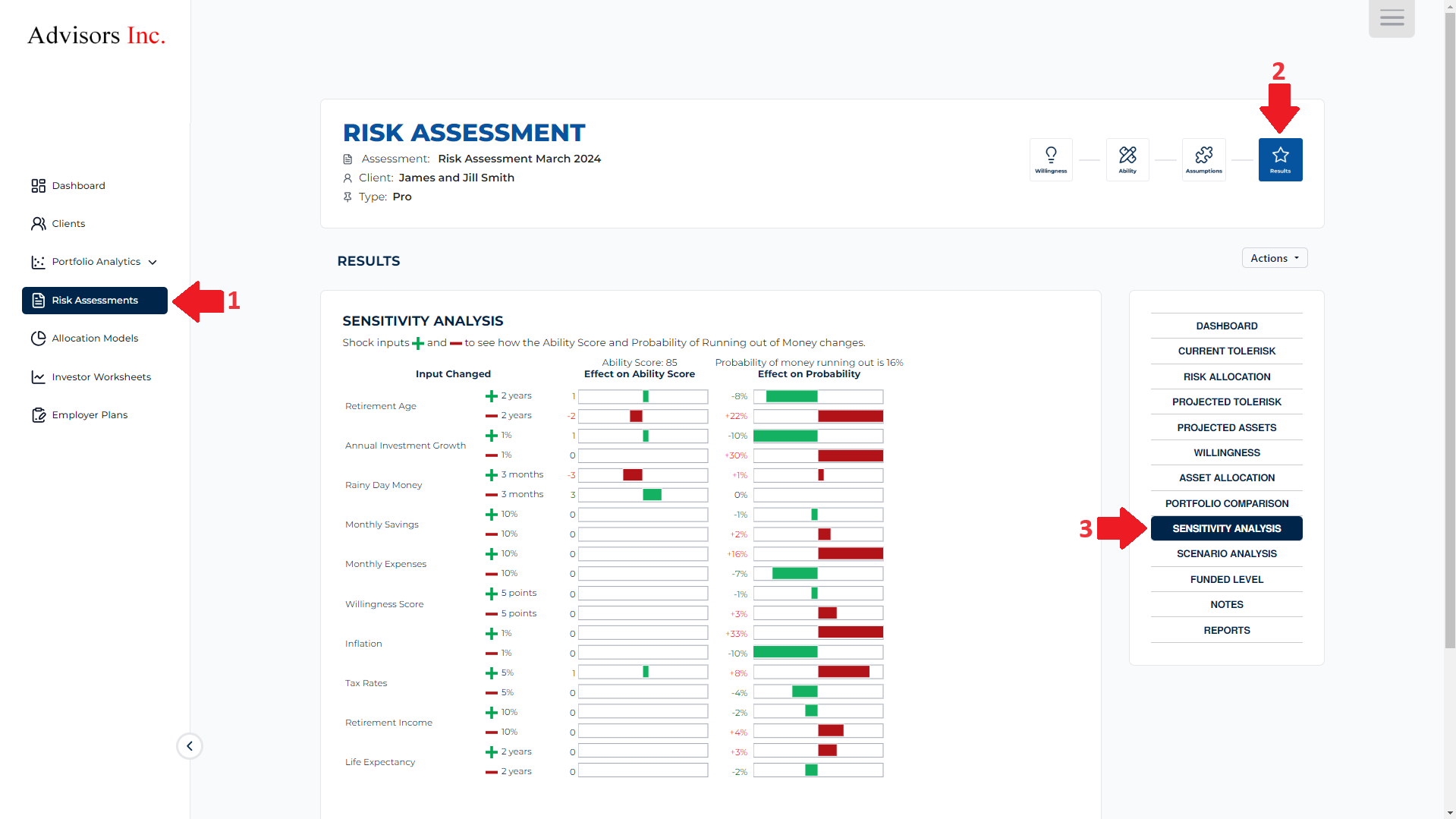This screenshot has height=819, width=1456.
Task: Open the Projected Assets section
Action: click(x=1226, y=427)
